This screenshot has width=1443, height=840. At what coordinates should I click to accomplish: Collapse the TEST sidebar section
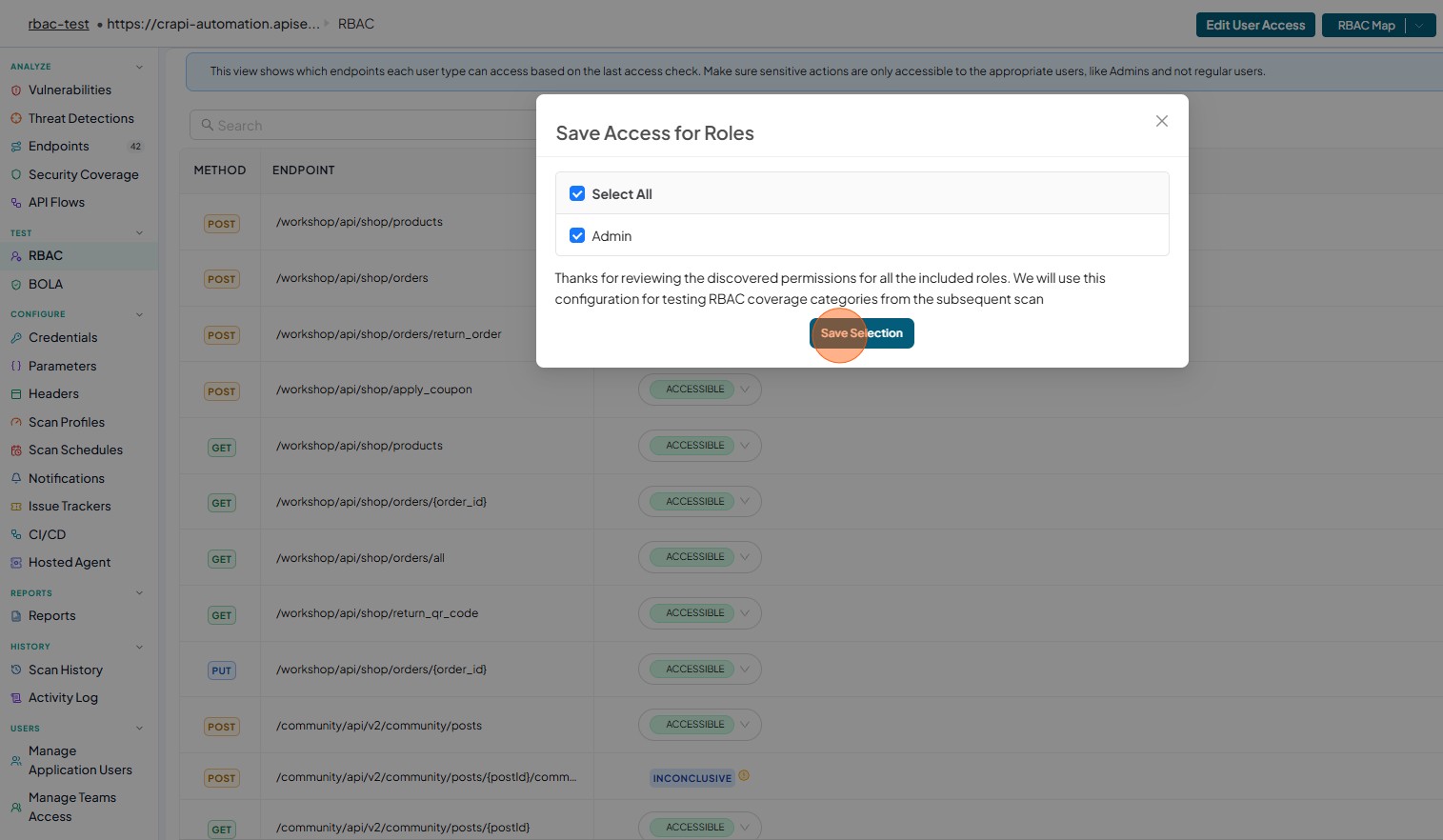(140, 233)
